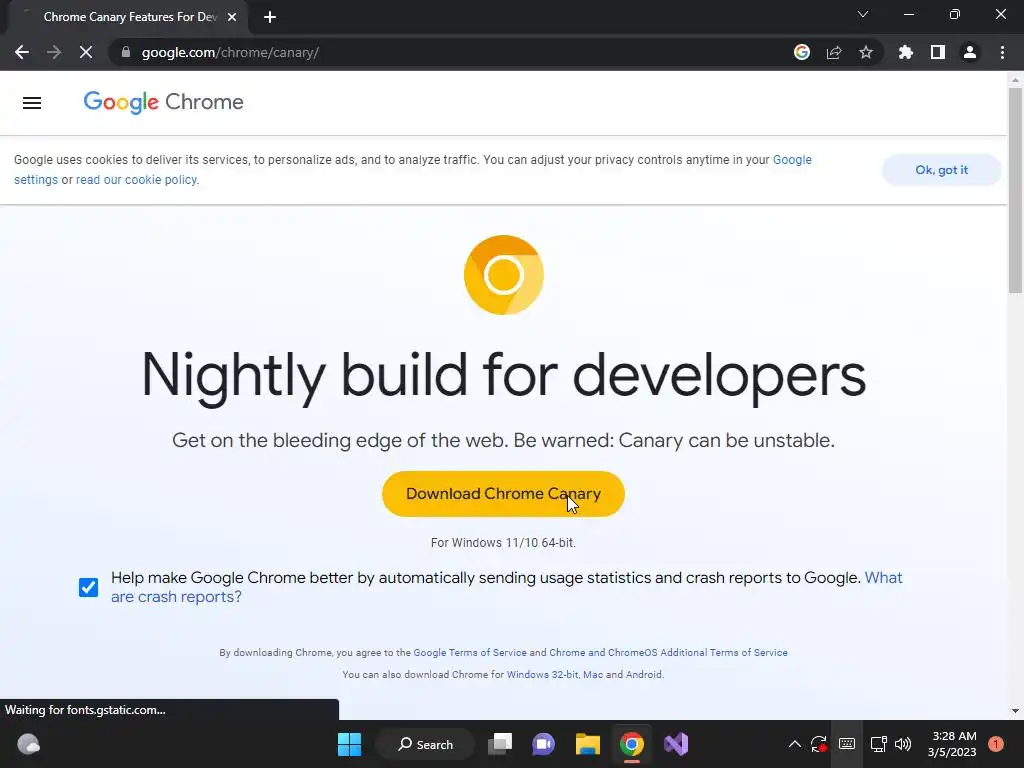1024x768 pixels.
Task: Open the hamburger navigation menu
Action: click(32, 103)
